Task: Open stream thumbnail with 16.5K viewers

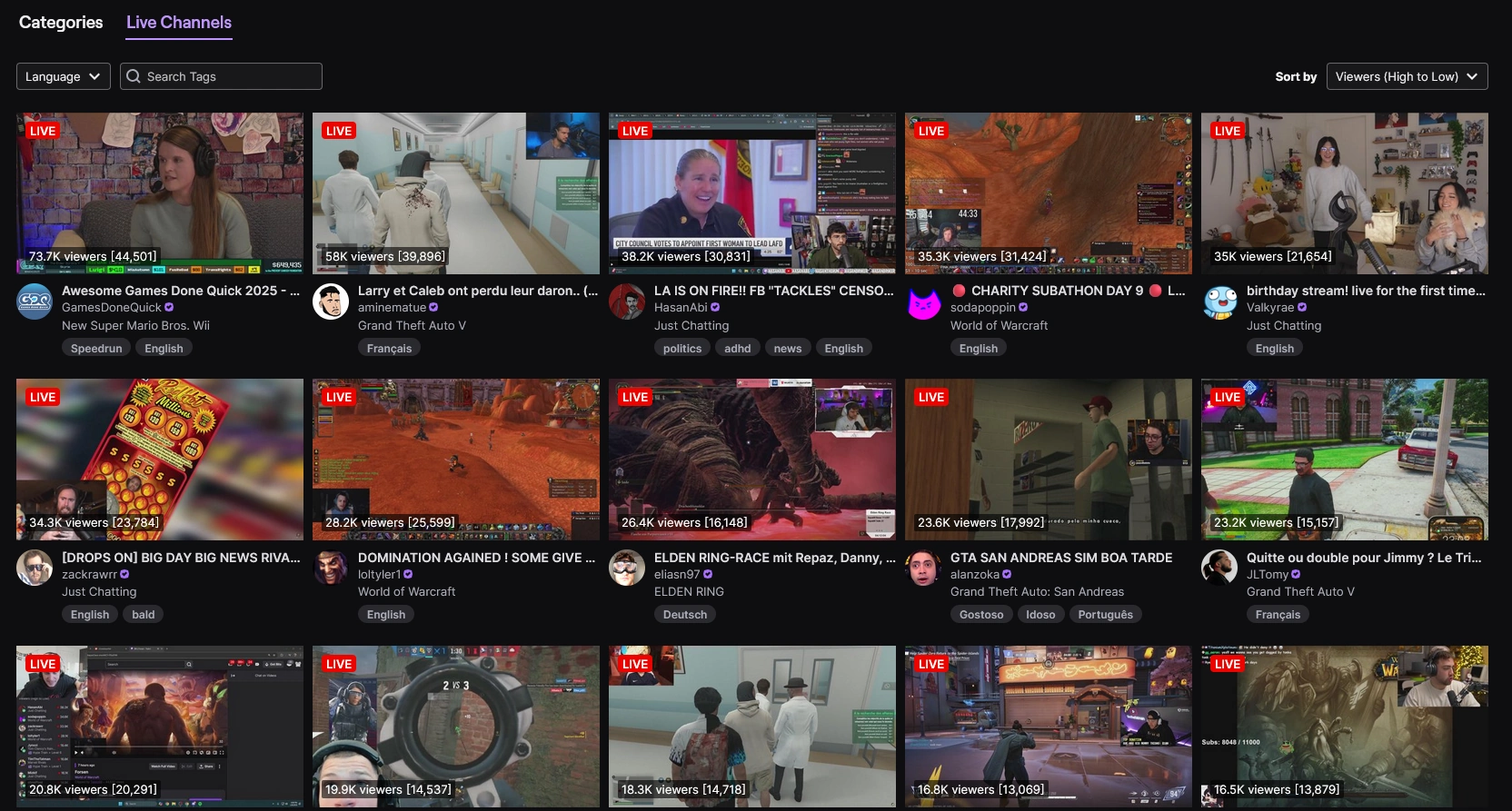Action: click(1345, 727)
